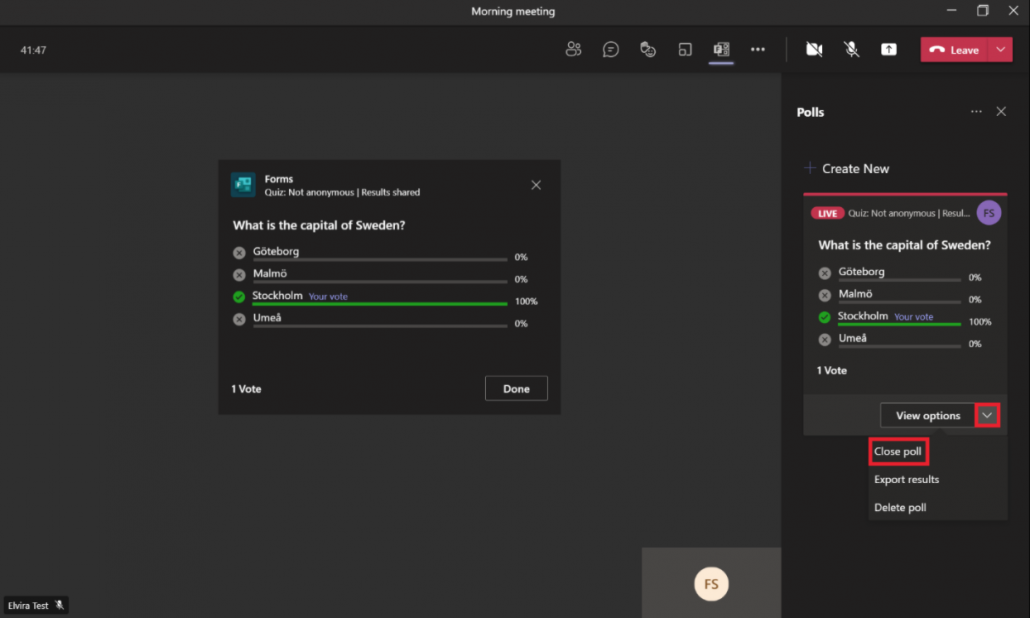
Task: Click "1 Vote" text in Polls panel
Action: (832, 370)
